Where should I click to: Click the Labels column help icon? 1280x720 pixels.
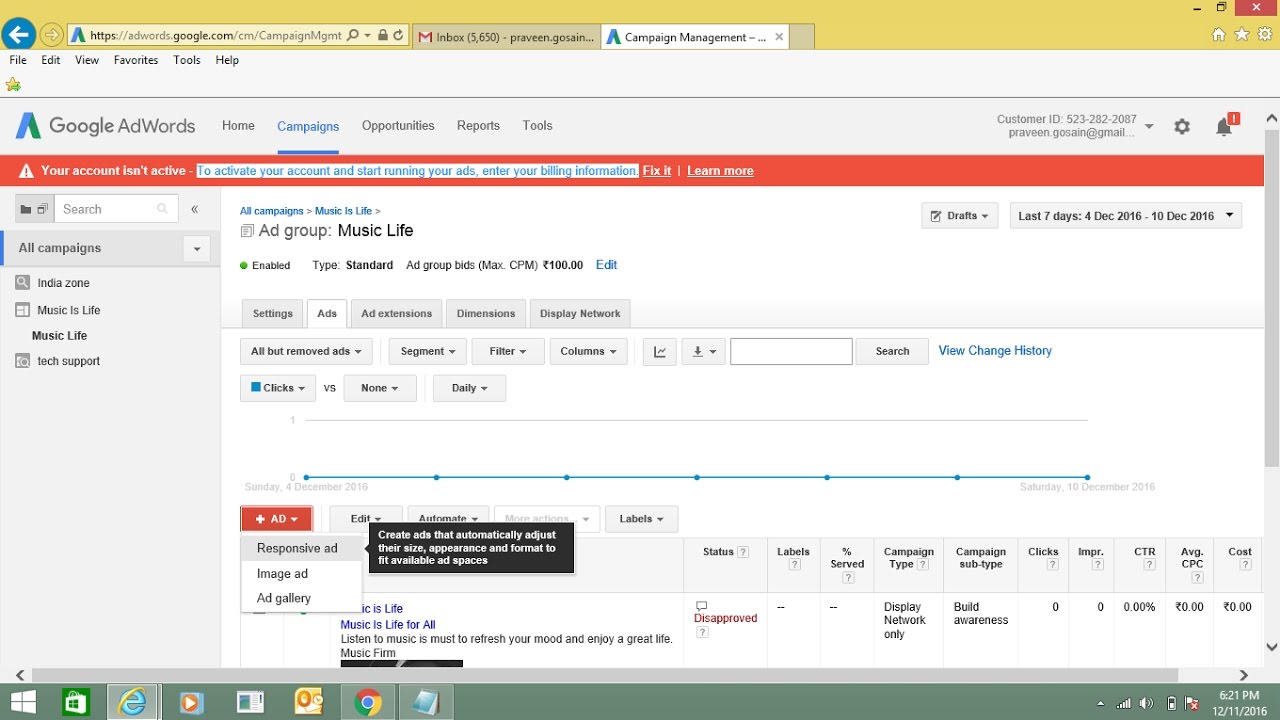click(x=794, y=565)
